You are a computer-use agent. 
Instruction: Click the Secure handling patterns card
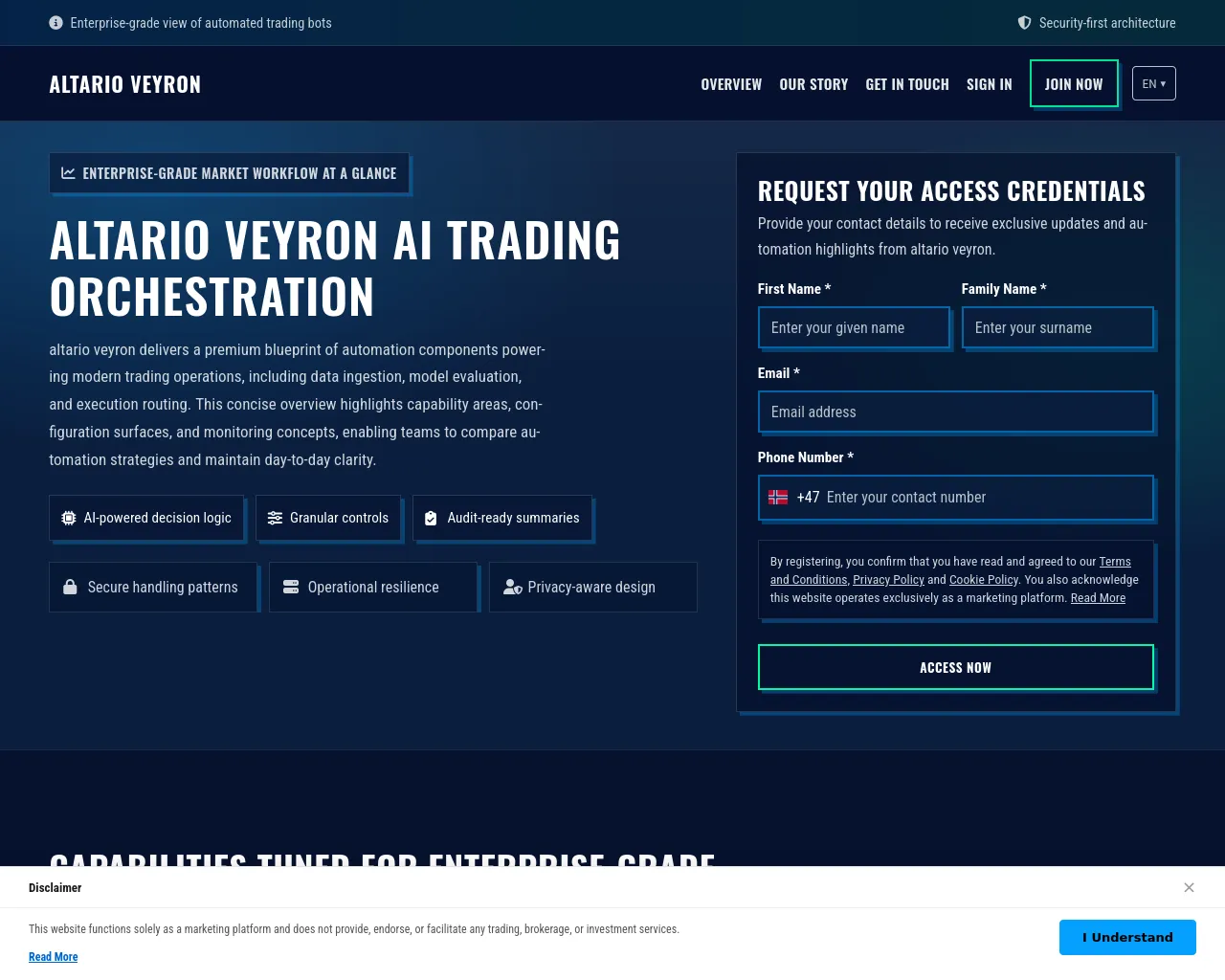tap(153, 587)
